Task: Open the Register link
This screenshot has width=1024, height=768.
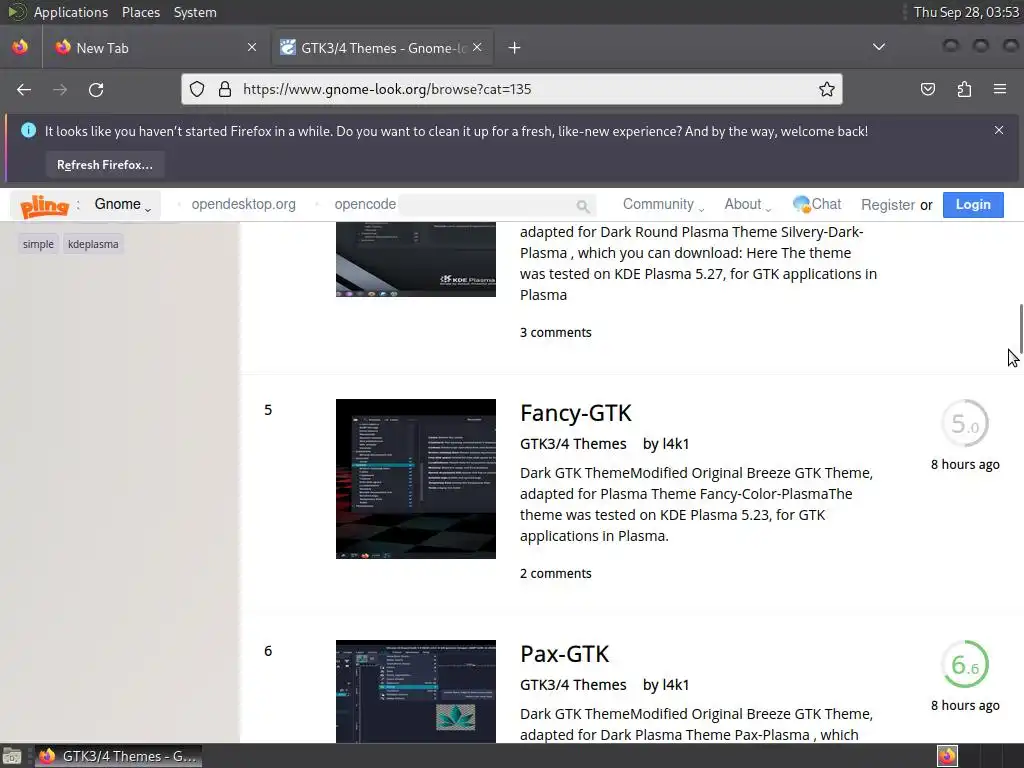Action: pyautogui.click(x=888, y=205)
